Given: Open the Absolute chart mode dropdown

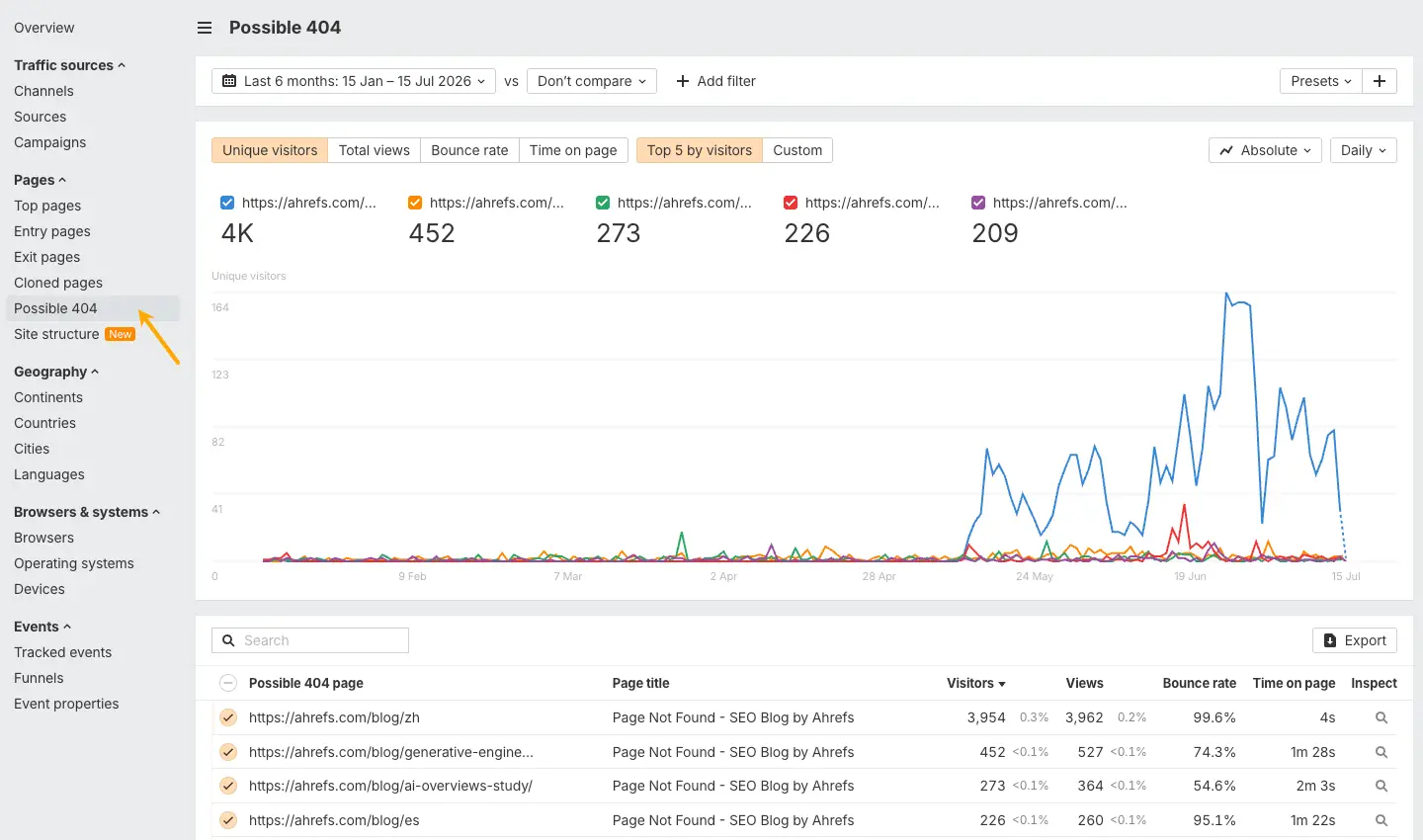Looking at the screenshot, I should point(1265,150).
